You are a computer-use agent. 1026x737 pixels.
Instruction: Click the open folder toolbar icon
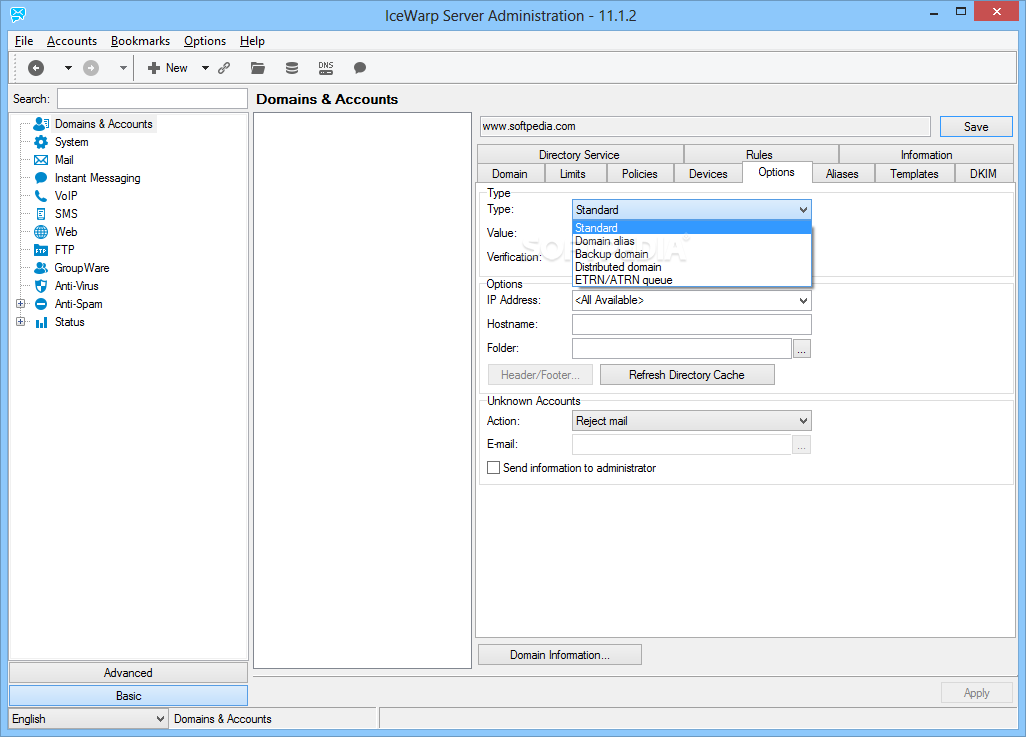[x=258, y=67]
